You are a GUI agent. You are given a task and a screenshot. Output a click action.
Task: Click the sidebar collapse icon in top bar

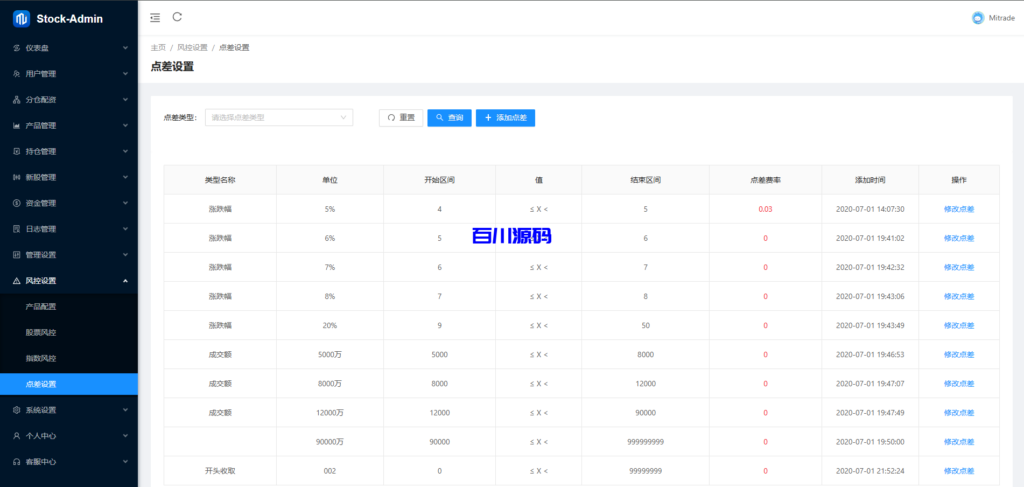[x=154, y=17]
